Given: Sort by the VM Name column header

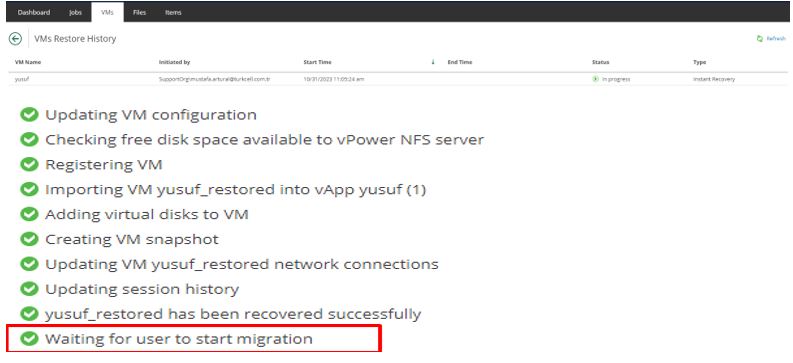Looking at the screenshot, I should click(28, 62).
